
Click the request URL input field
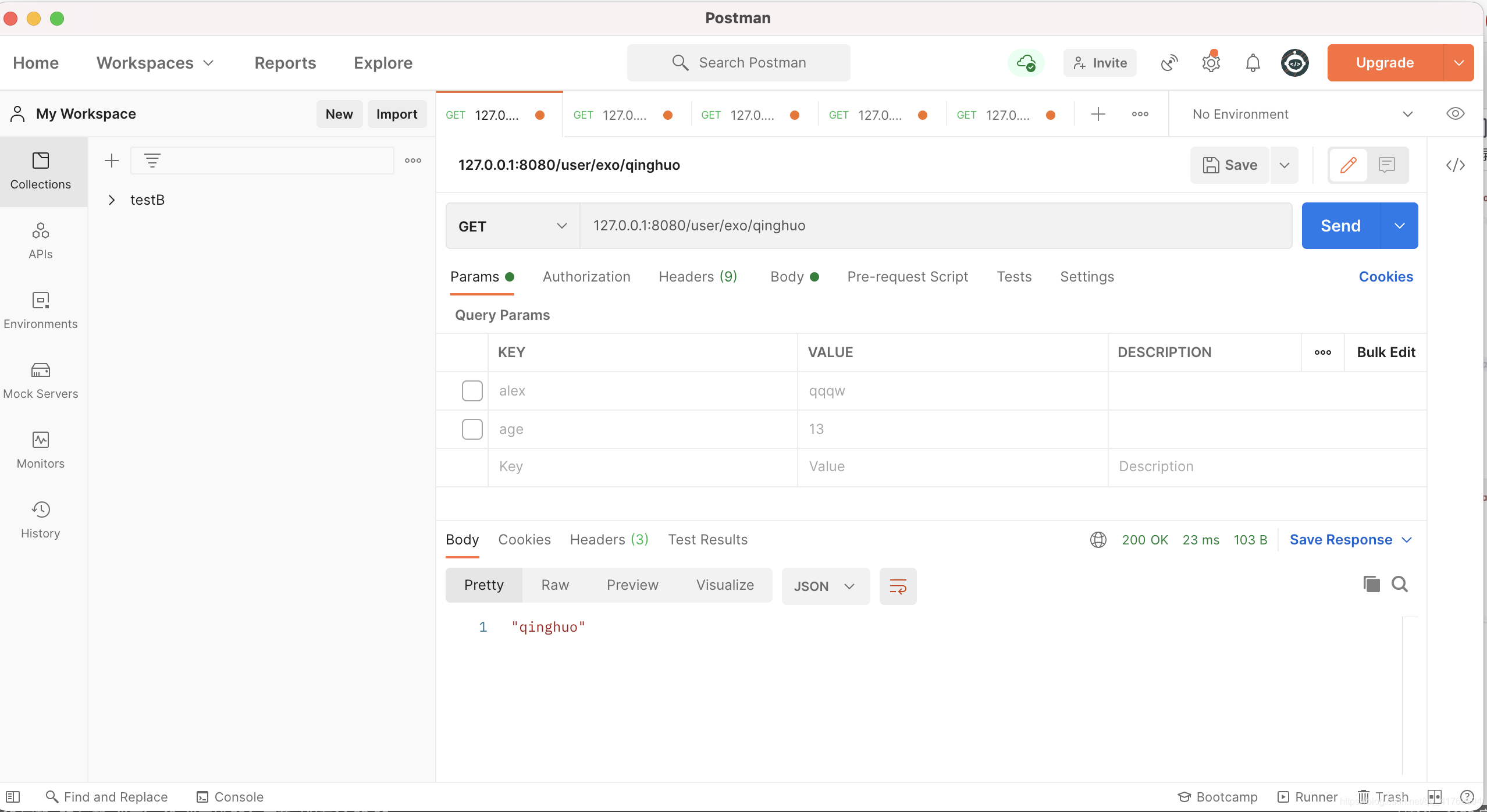(x=931, y=226)
